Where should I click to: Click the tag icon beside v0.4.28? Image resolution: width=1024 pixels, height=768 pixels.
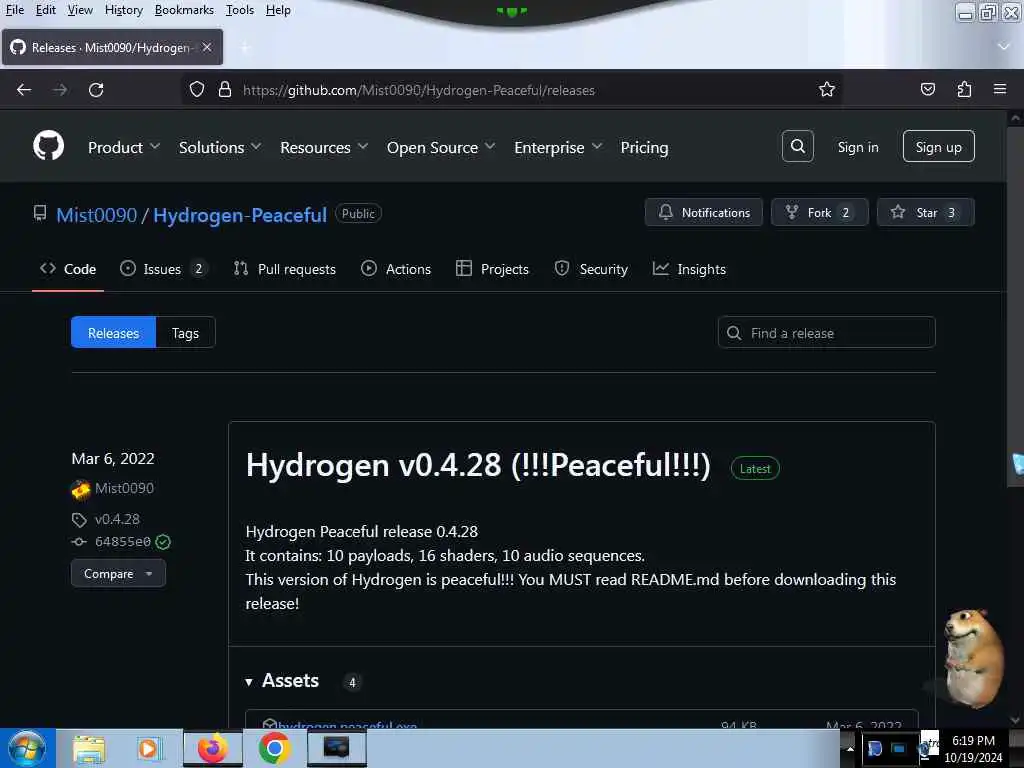tap(79, 520)
